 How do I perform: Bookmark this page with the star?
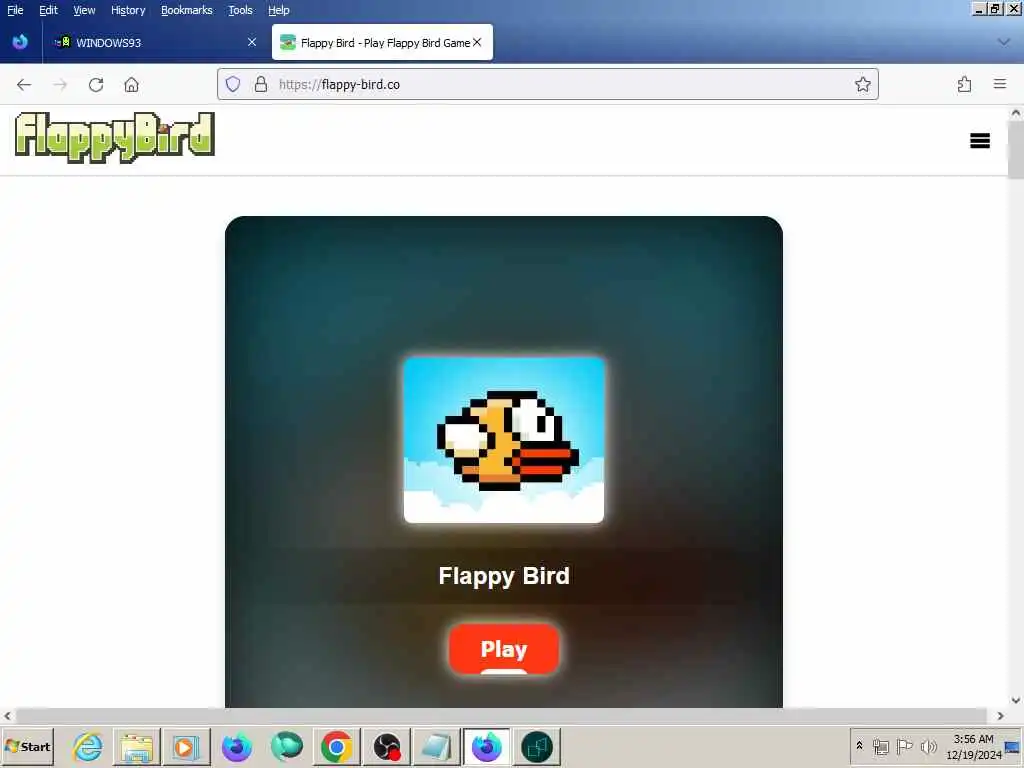pyautogui.click(x=863, y=84)
